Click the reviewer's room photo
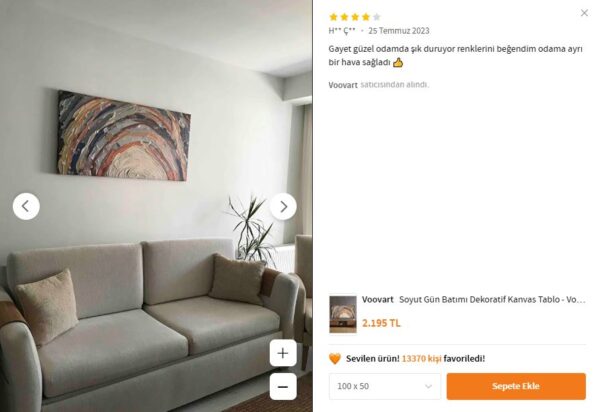The width and height of the screenshot is (600, 412). [x=156, y=206]
